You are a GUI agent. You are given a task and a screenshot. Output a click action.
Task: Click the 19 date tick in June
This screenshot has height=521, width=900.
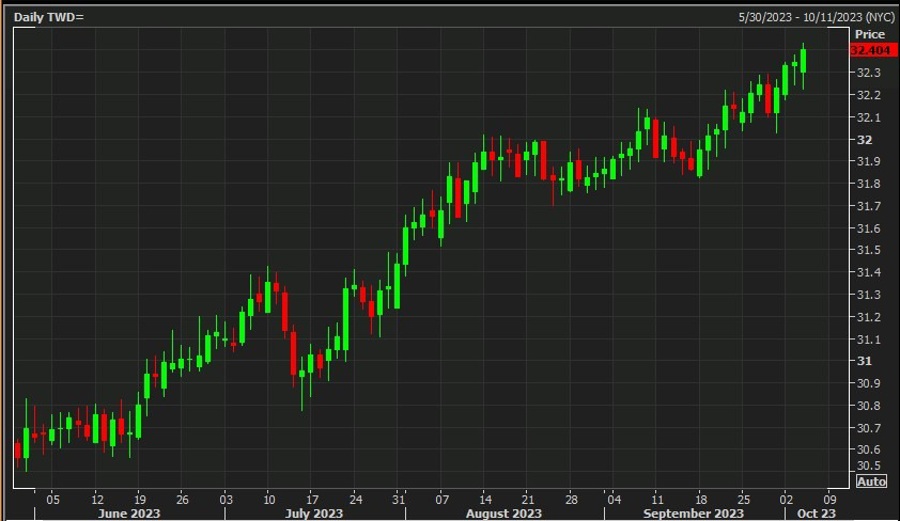coord(139,500)
